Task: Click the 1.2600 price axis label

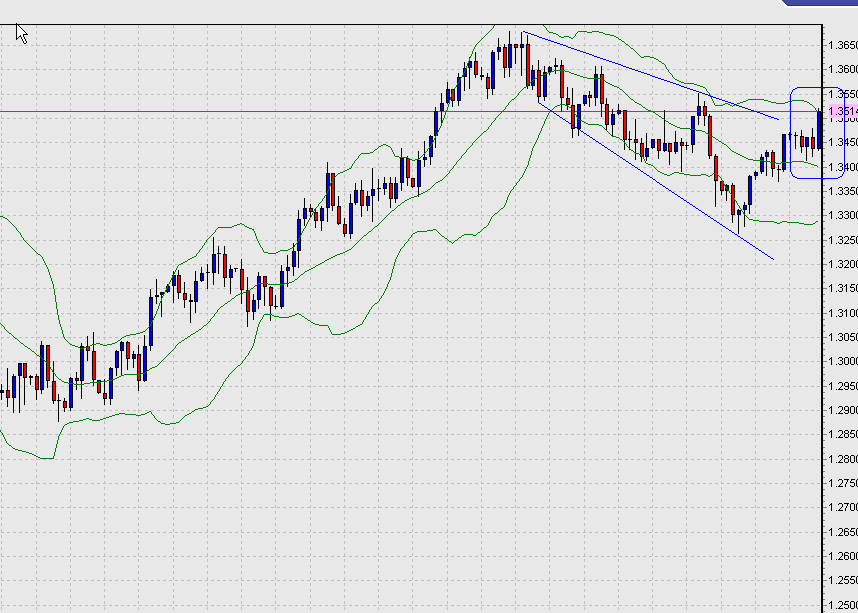Action: pos(843,556)
